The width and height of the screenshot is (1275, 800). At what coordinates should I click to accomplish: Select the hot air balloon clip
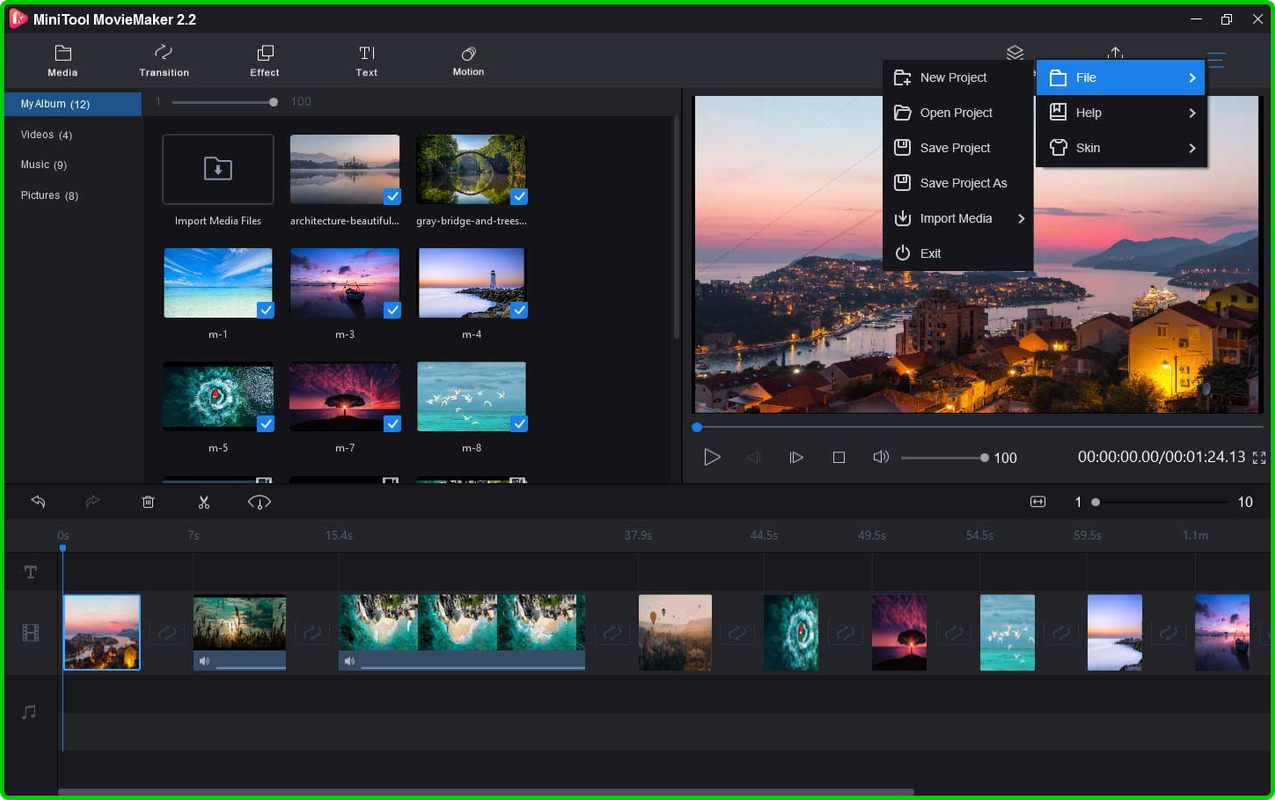coord(675,632)
